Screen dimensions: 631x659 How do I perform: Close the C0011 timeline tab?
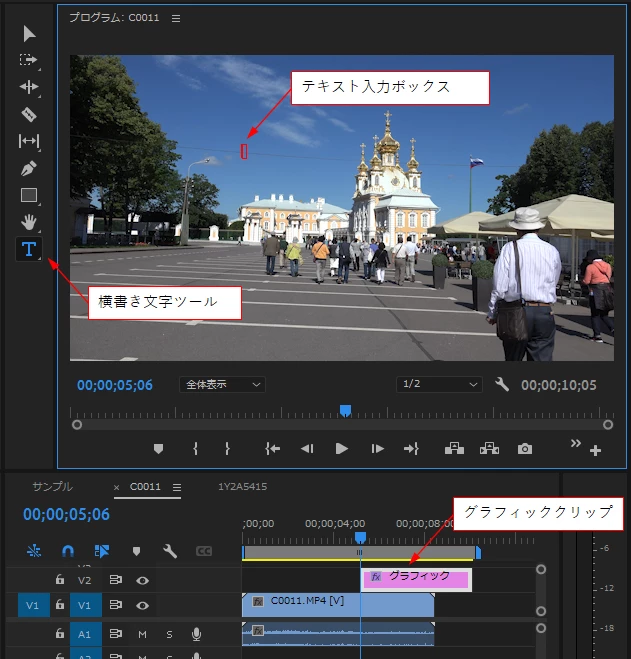click(x=116, y=487)
